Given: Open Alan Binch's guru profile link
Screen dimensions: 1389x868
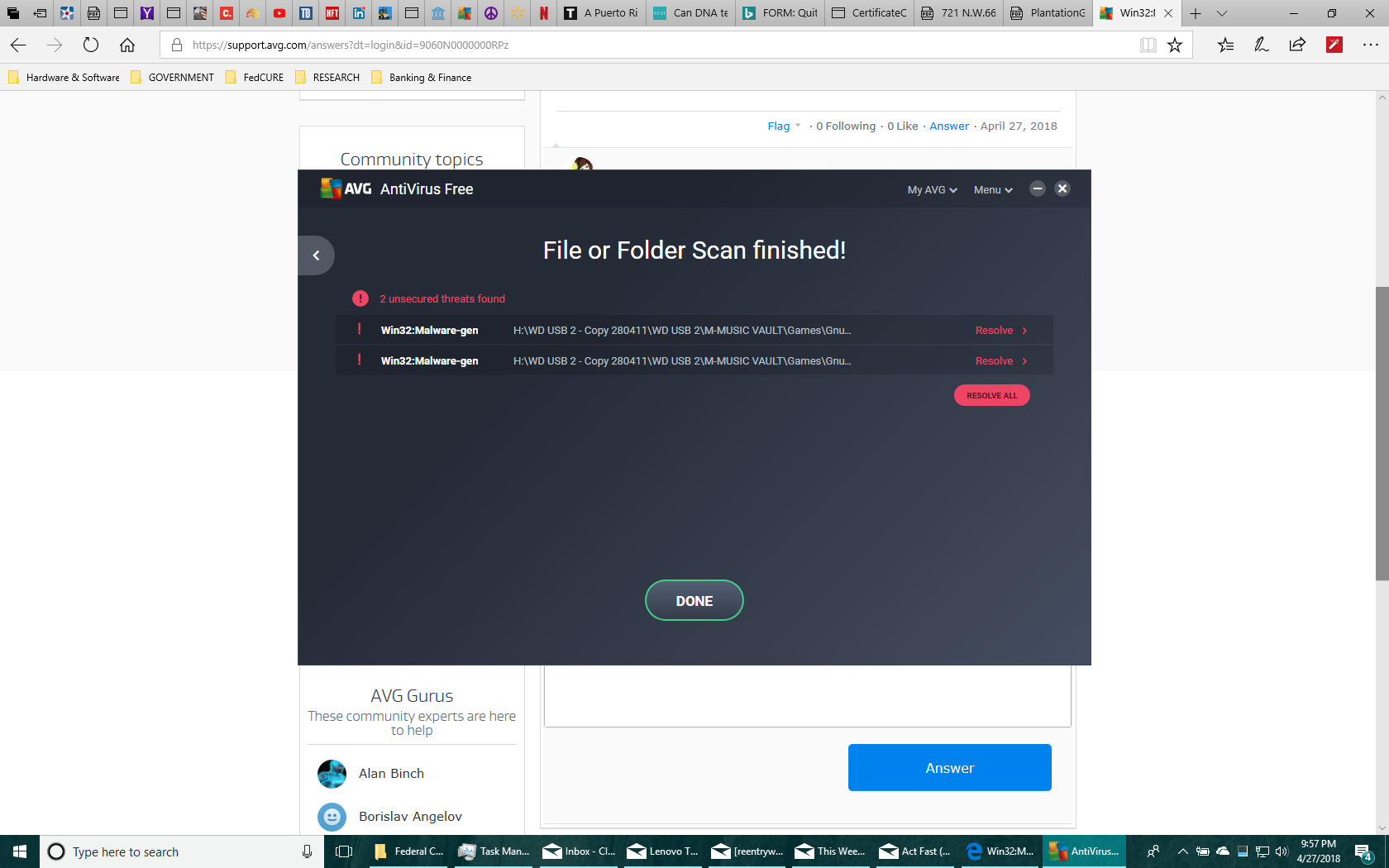Looking at the screenshot, I should pos(391,774).
